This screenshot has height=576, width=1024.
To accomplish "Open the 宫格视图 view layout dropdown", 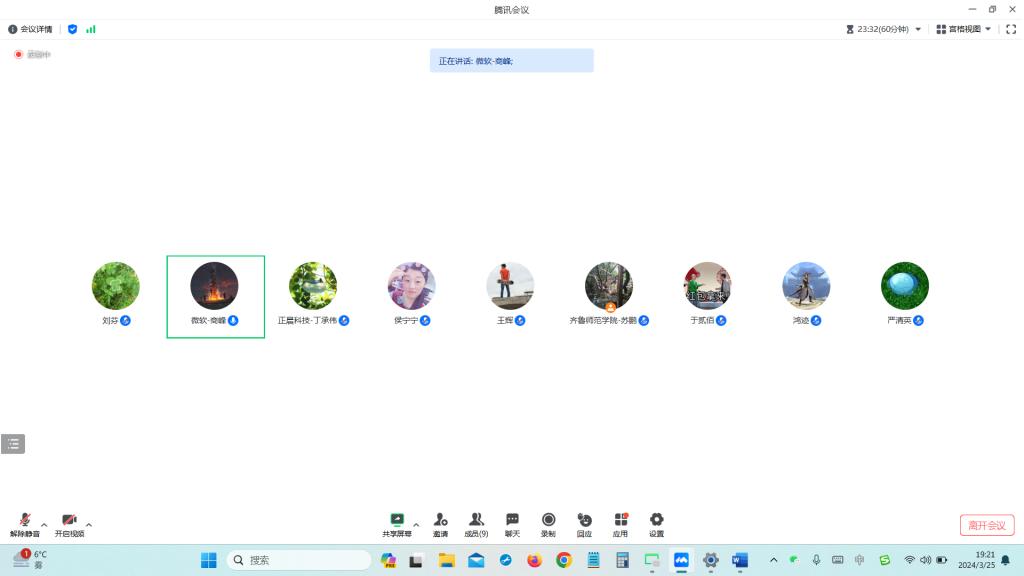I will coord(964,29).
